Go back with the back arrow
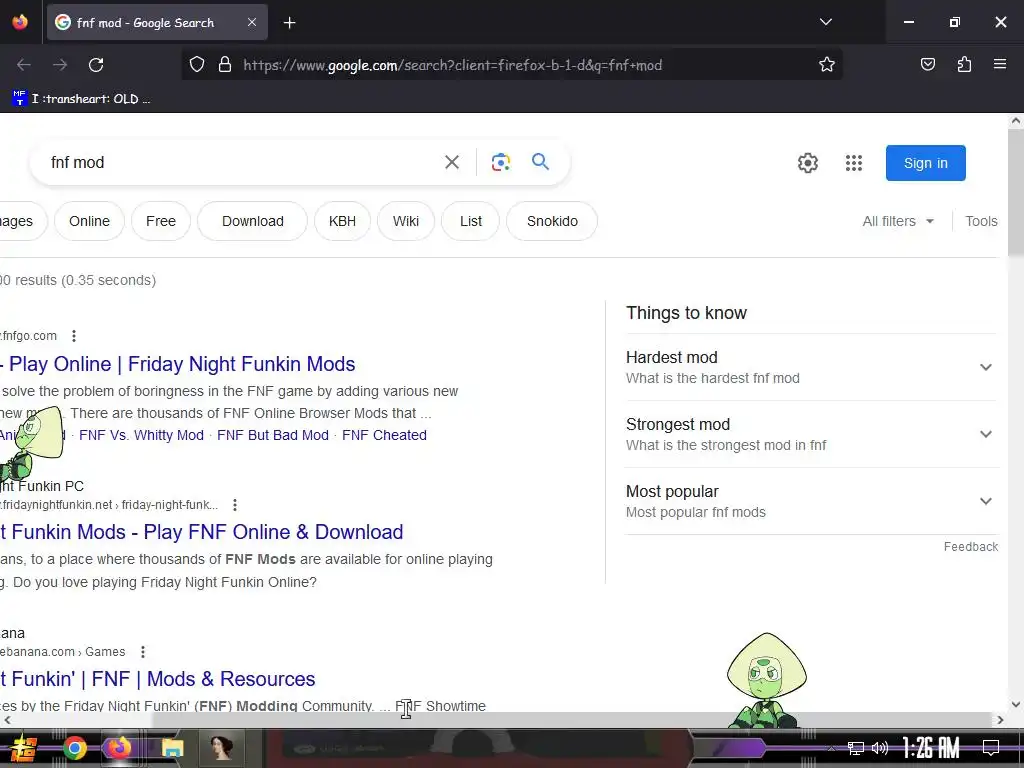 click(x=24, y=65)
